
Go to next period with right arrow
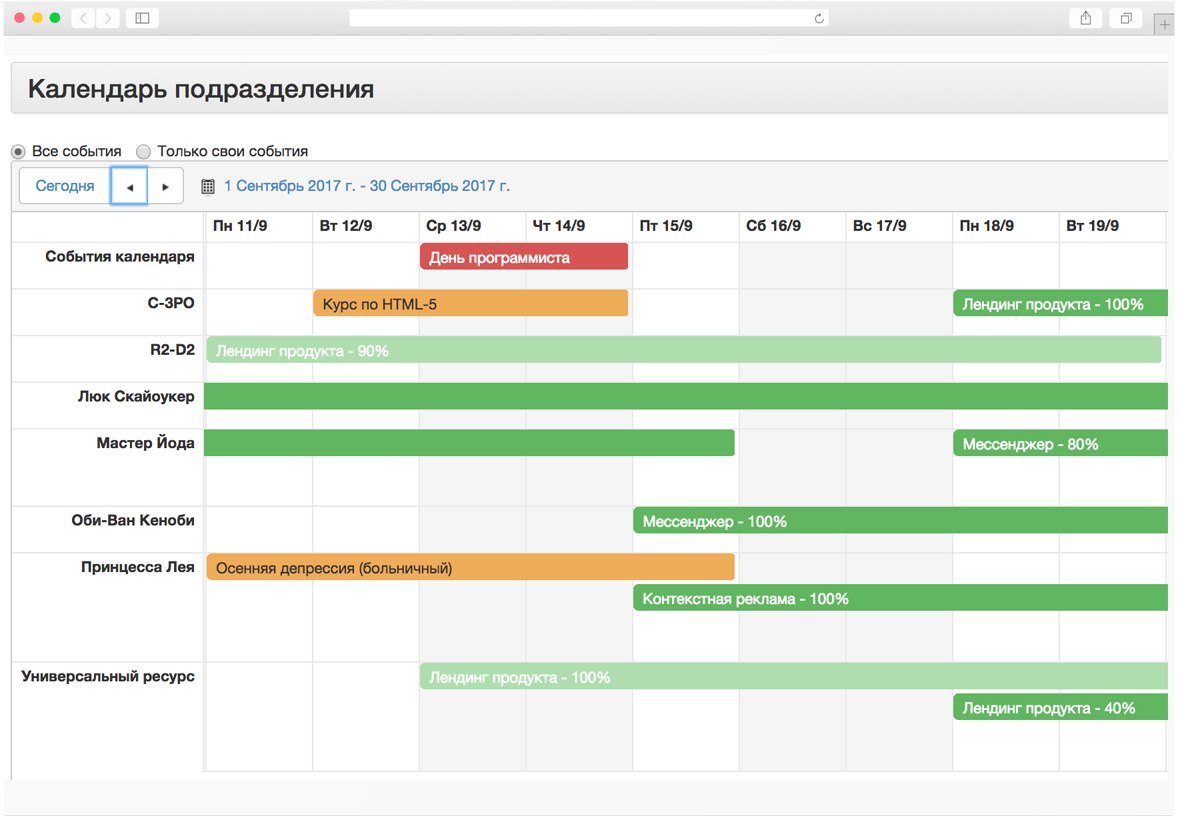click(x=165, y=186)
